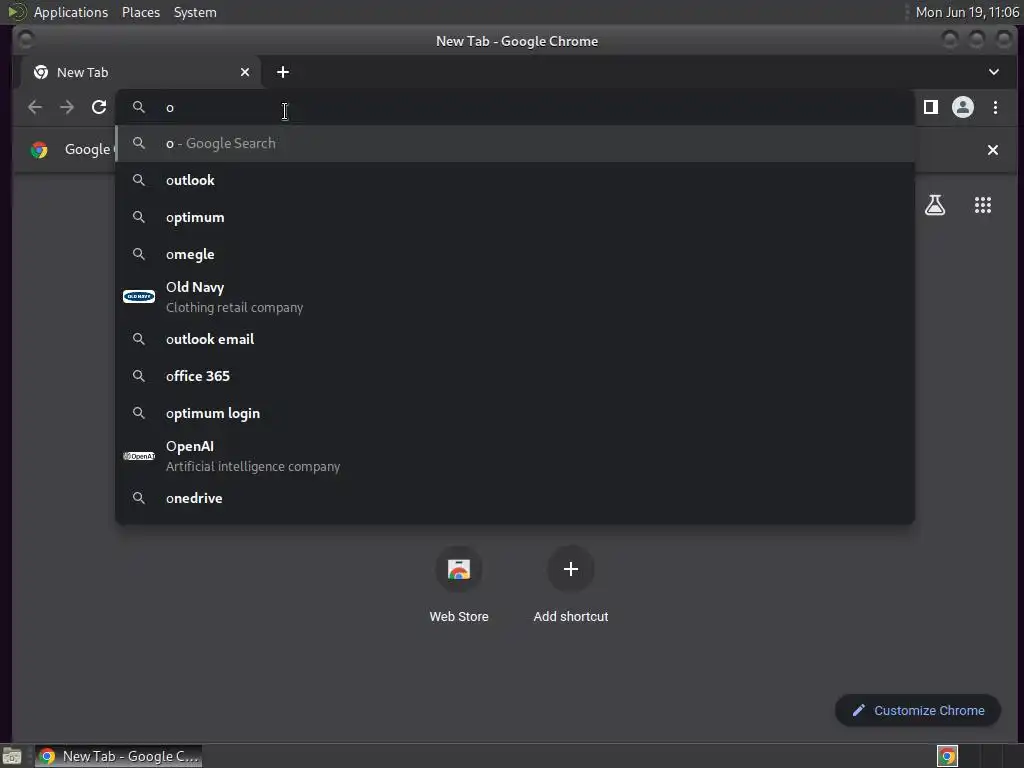Image resolution: width=1024 pixels, height=768 pixels.
Task: Open the Search Labs flask icon
Action: [935, 205]
